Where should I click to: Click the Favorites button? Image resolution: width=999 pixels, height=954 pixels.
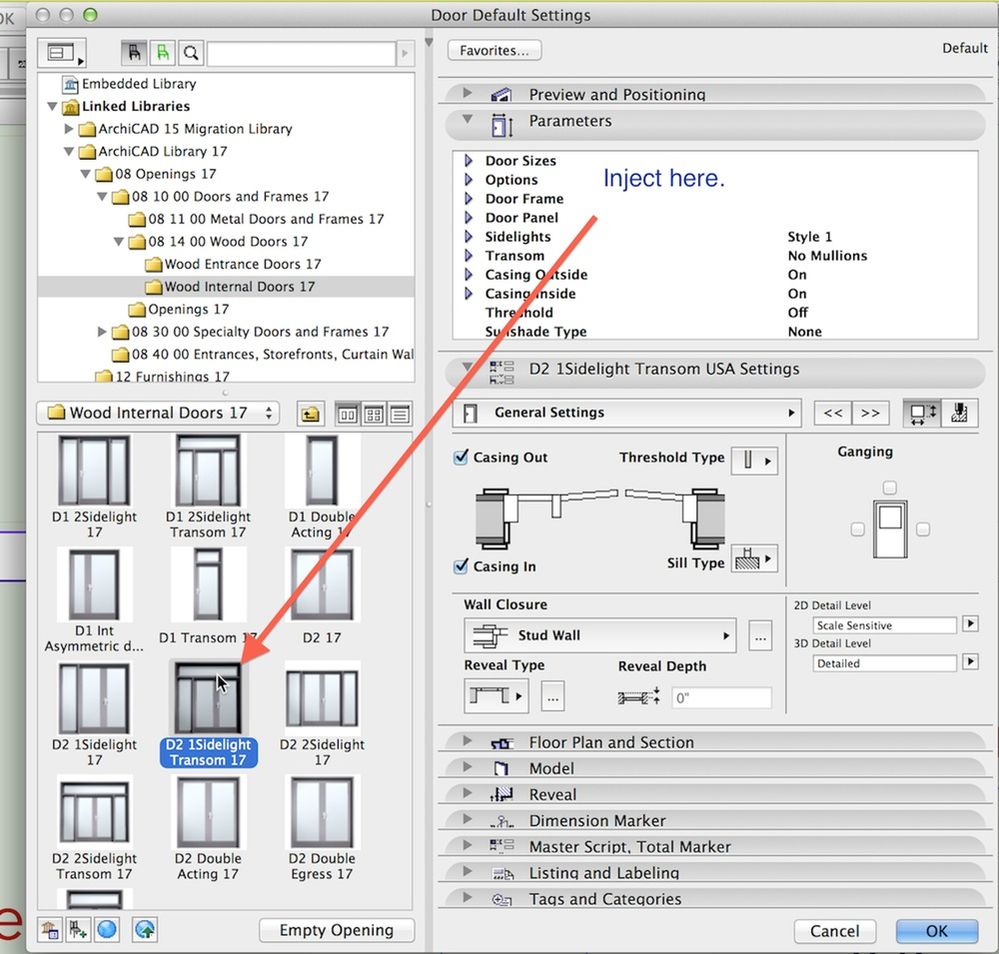coord(494,50)
